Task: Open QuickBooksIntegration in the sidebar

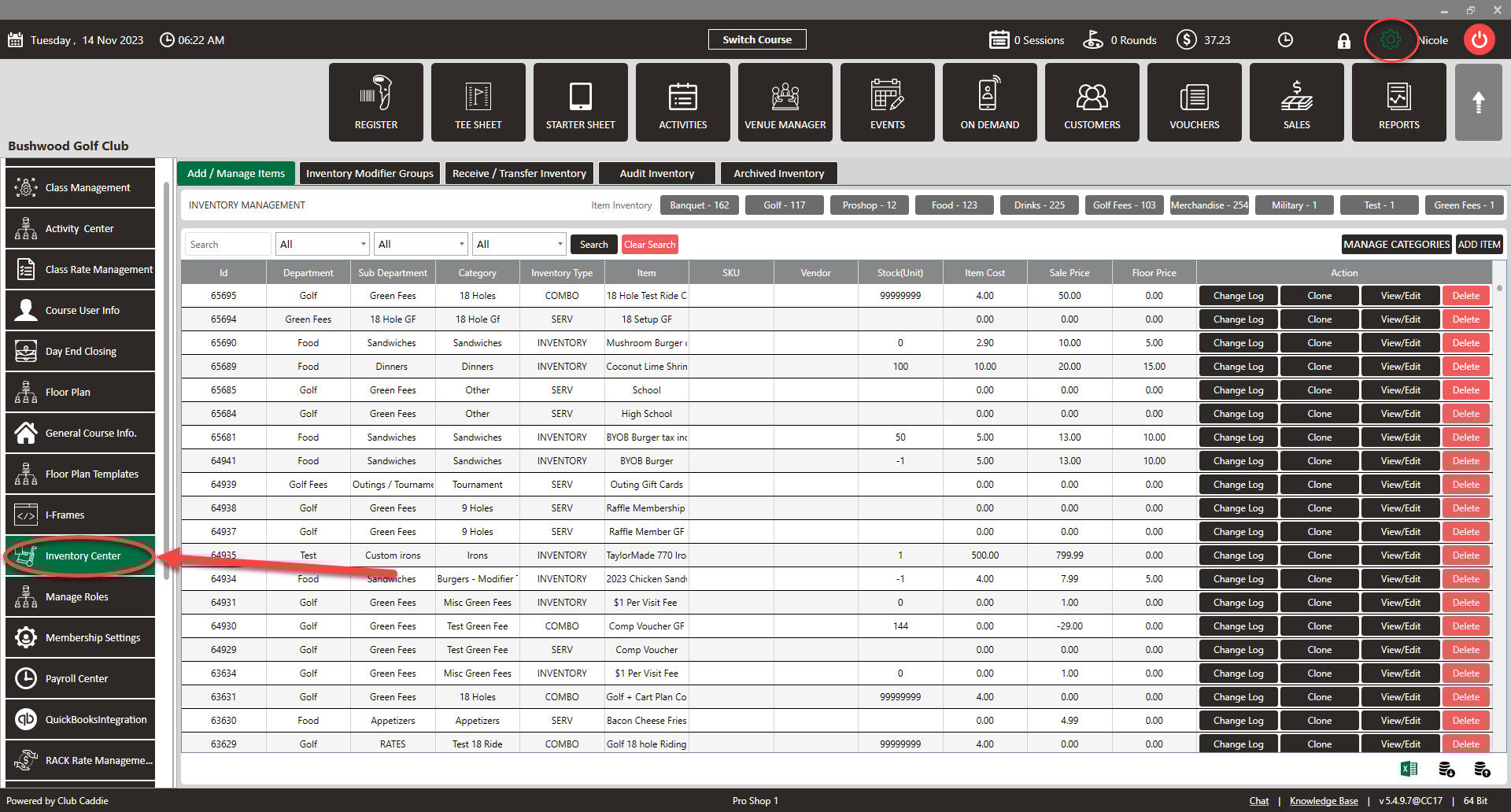Action: pos(80,719)
